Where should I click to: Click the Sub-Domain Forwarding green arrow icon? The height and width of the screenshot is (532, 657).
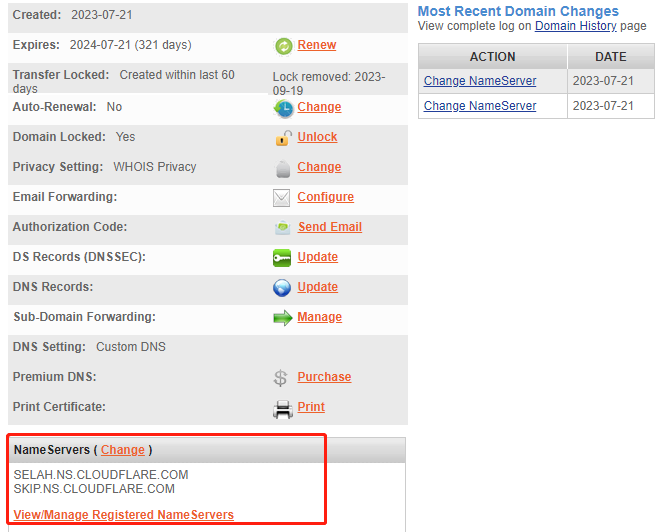coord(282,318)
